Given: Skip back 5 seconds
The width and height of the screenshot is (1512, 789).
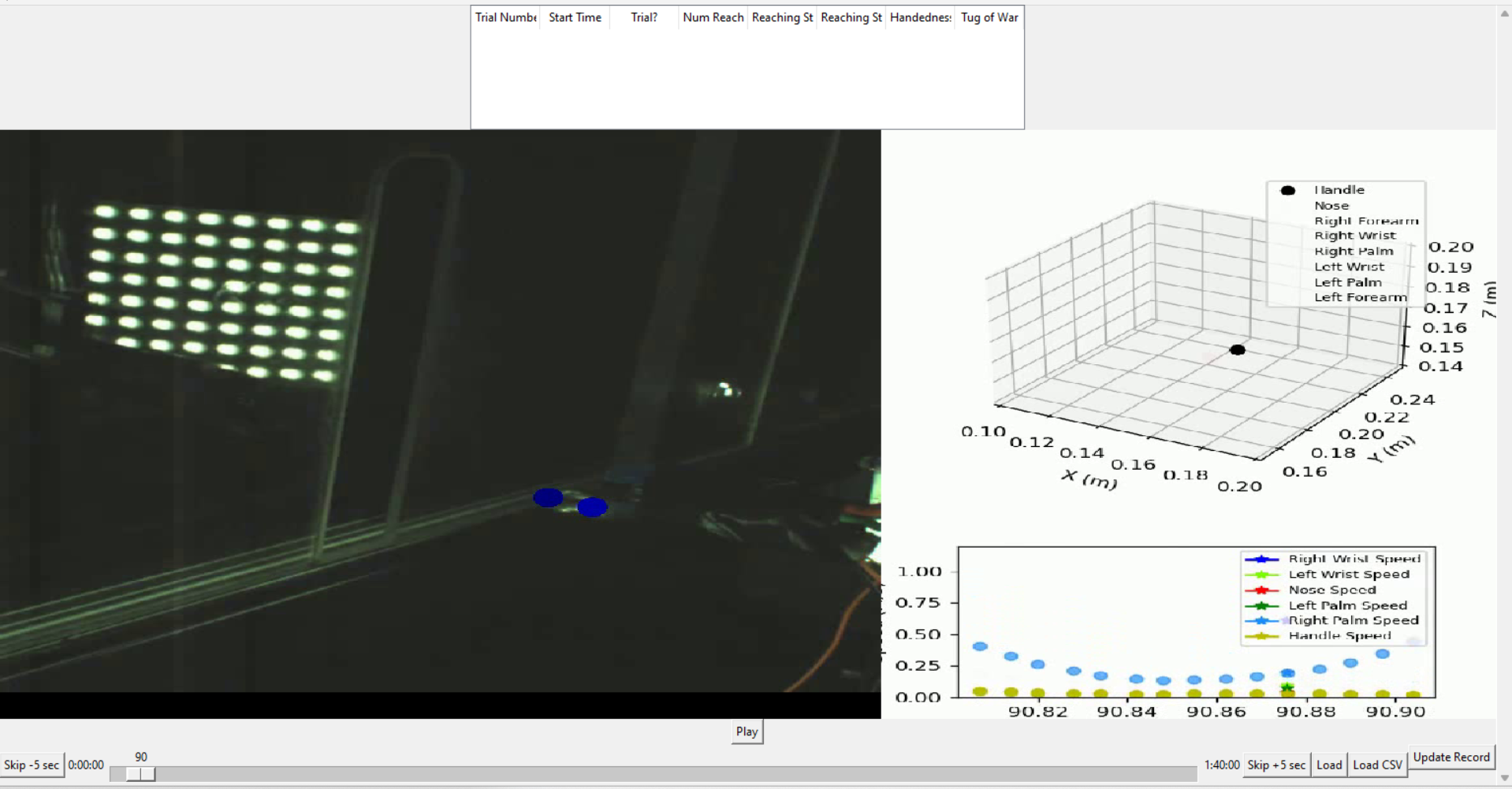Looking at the screenshot, I should click(x=32, y=765).
